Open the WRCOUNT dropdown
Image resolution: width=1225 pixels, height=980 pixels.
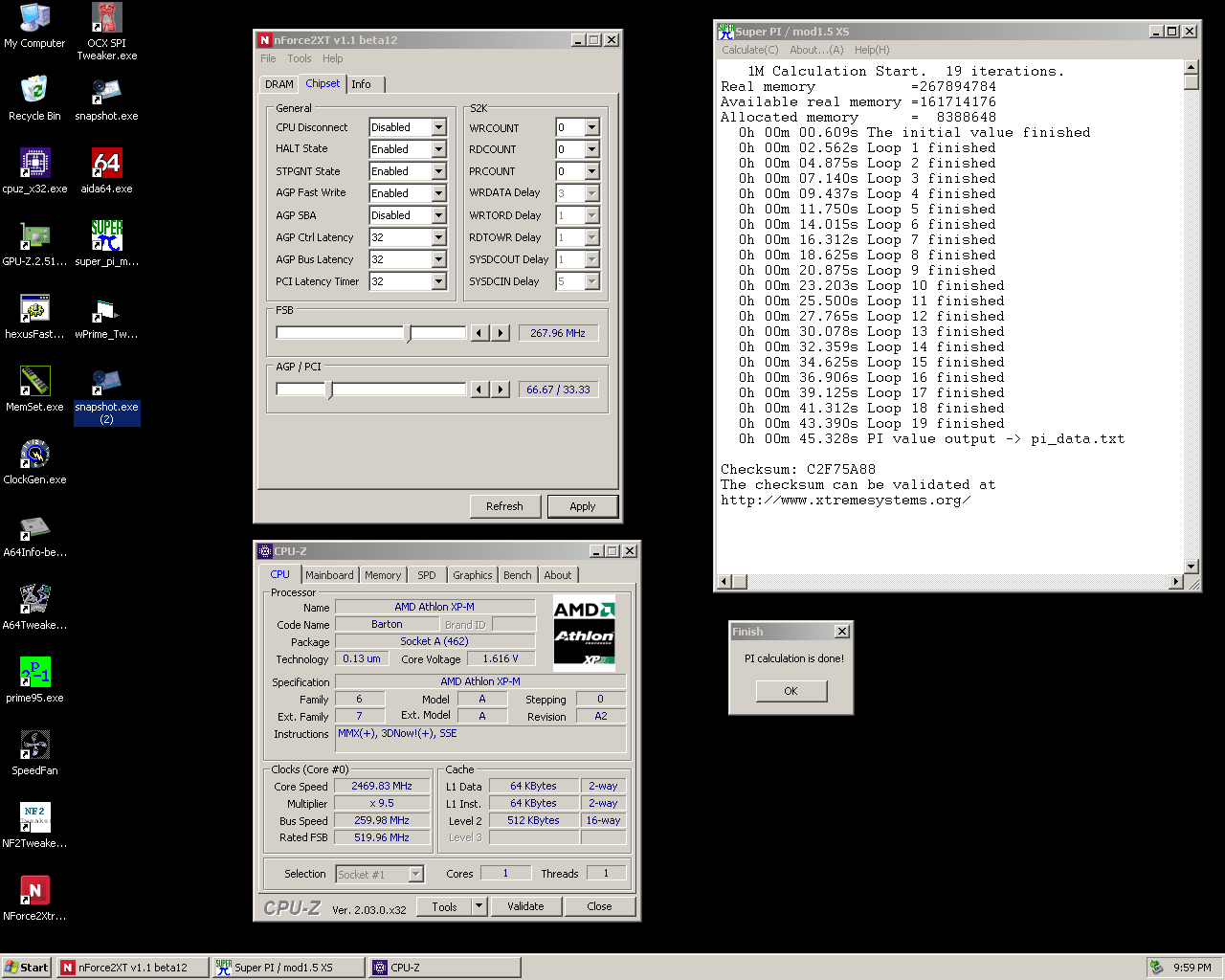(591, 127)
